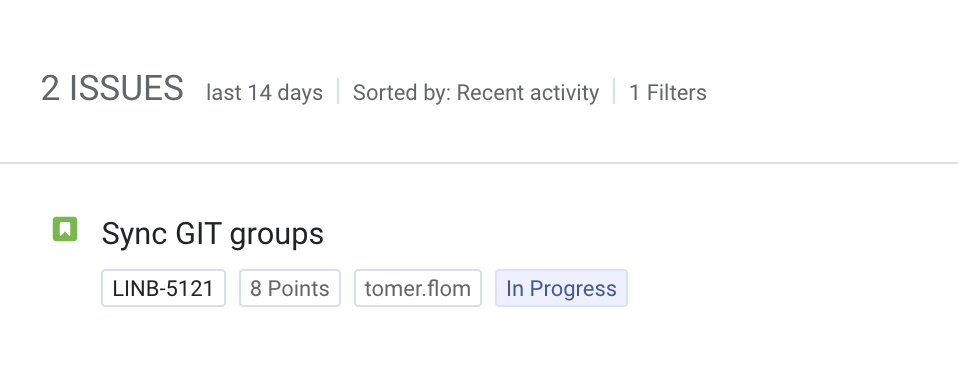Open the Sync GIT groups issue

212,234
